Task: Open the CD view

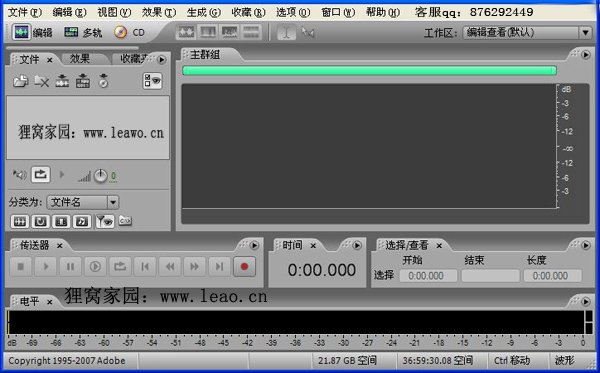Action: click(129, 33)
